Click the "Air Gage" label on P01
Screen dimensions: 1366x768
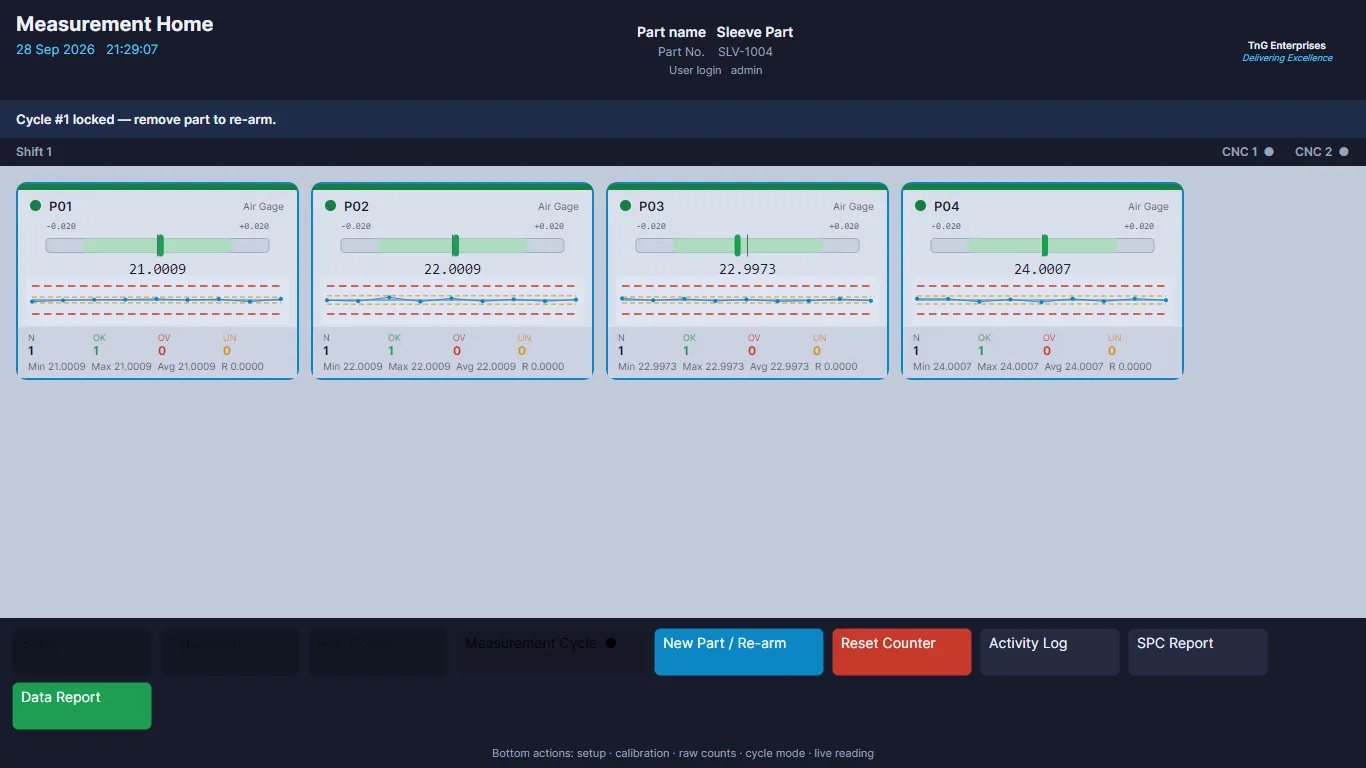[263, 207]
